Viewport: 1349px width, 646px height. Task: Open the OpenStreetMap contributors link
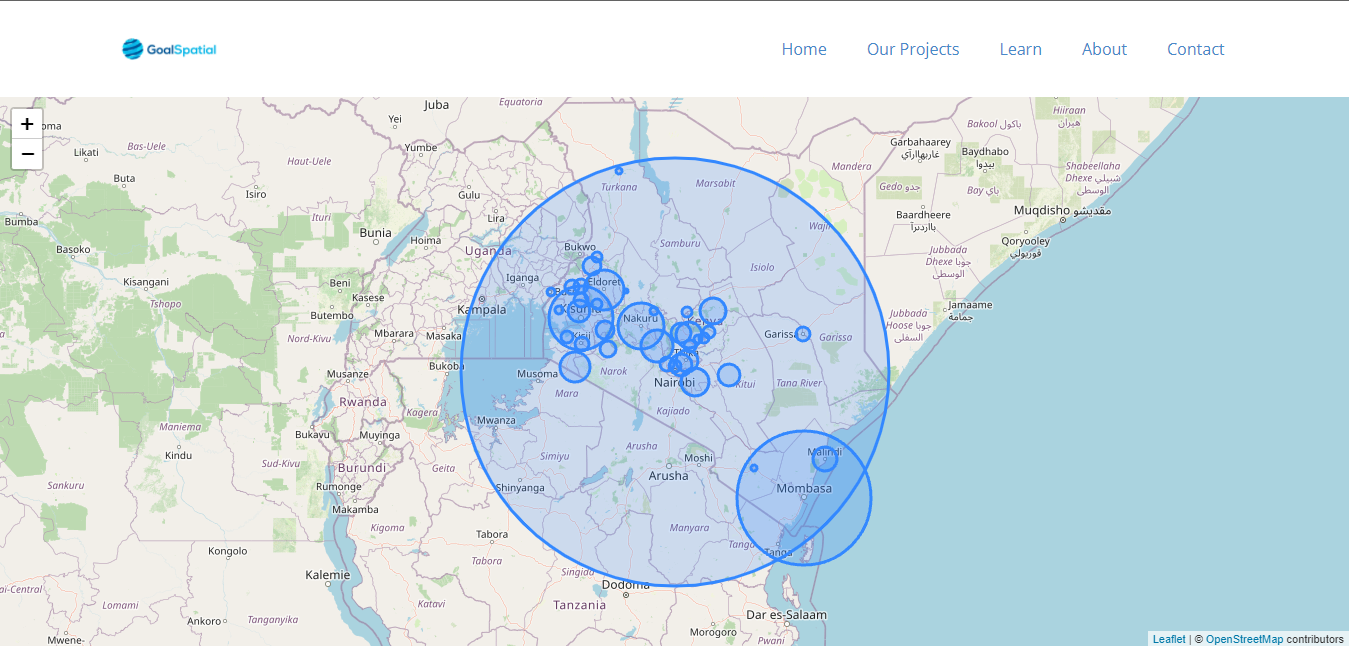pos(1243,638)
